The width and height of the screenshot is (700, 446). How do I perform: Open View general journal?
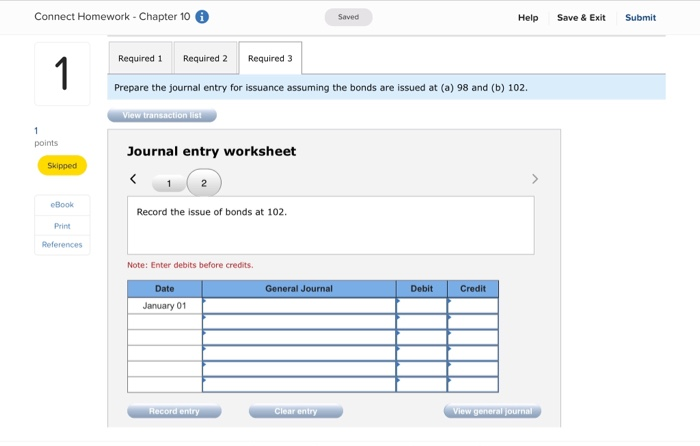coord(492,411)
